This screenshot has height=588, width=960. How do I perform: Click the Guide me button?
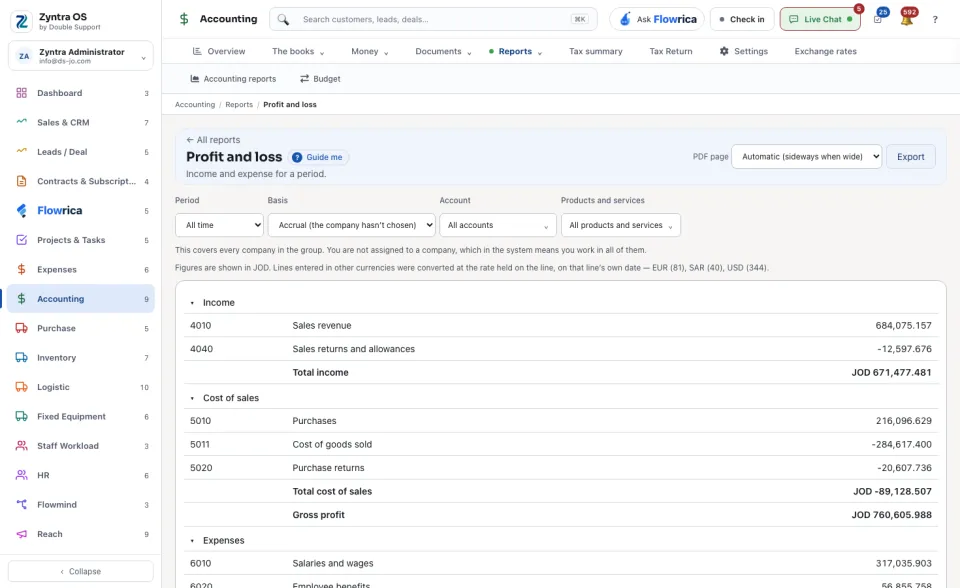(318, 157)
